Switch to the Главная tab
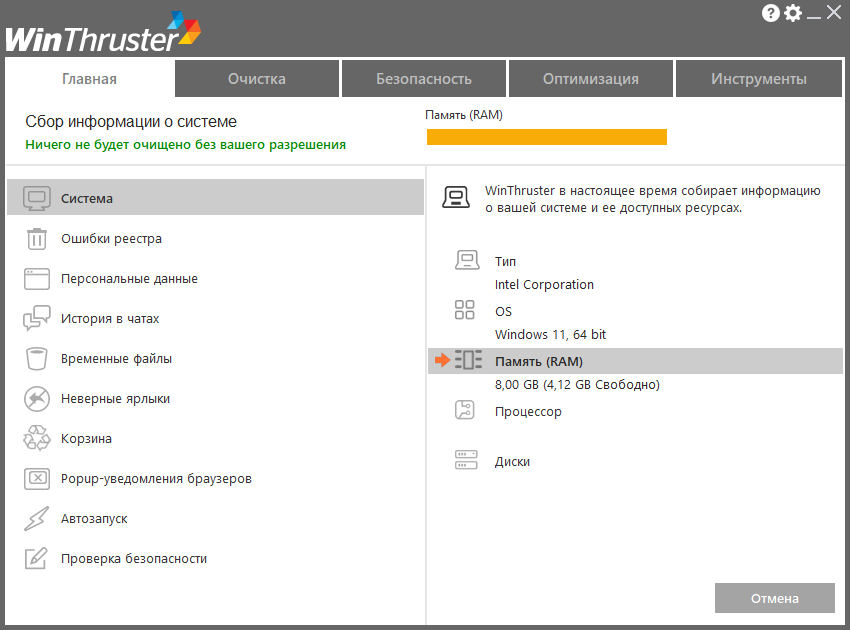This screenshot has width=850, height=630. [89, 79]
